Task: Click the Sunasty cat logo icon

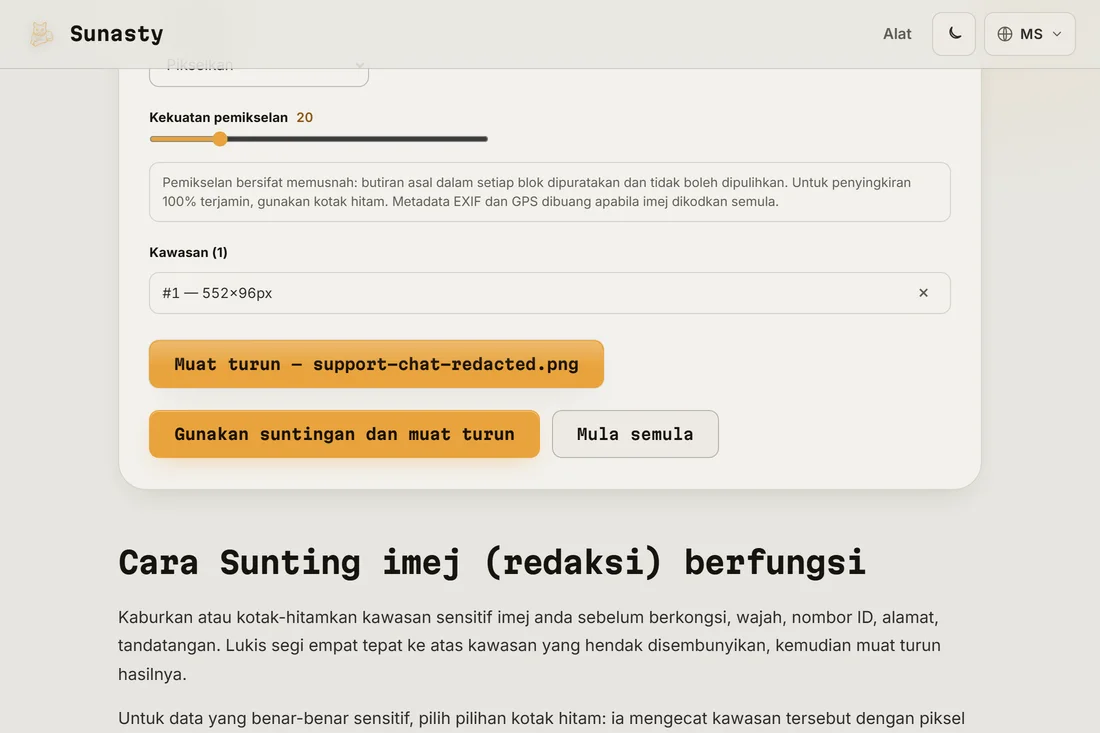Action: pos(41,34)
